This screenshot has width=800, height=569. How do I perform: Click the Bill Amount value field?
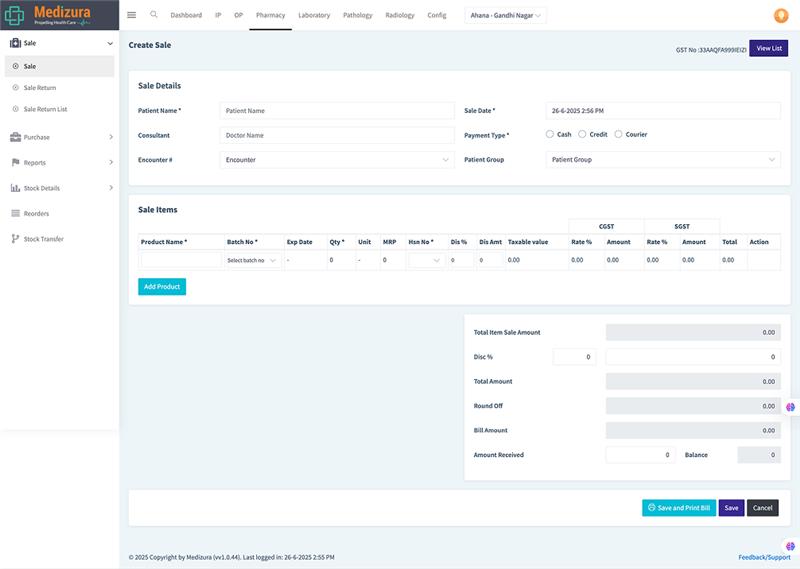693,430
